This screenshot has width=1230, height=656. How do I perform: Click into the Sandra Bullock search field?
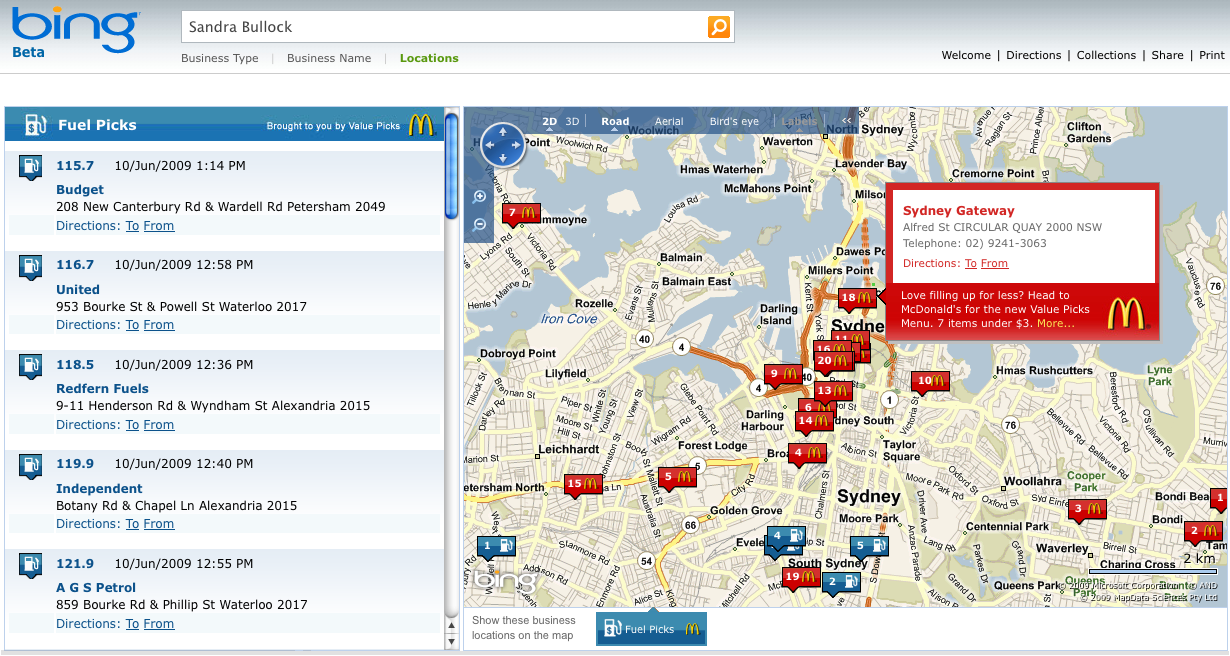coord(445,27)
